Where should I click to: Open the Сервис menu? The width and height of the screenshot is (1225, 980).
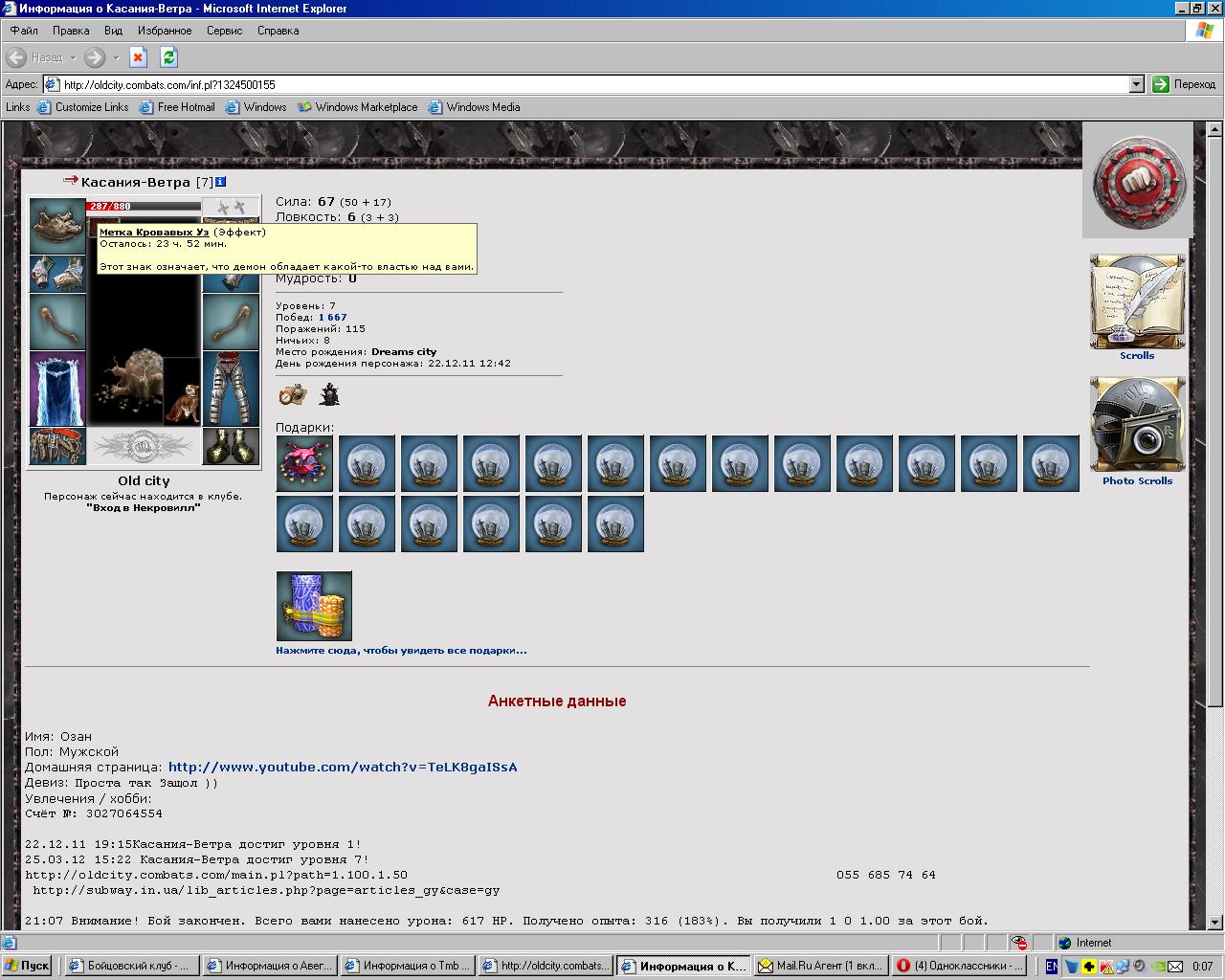(x=224, y=31)
